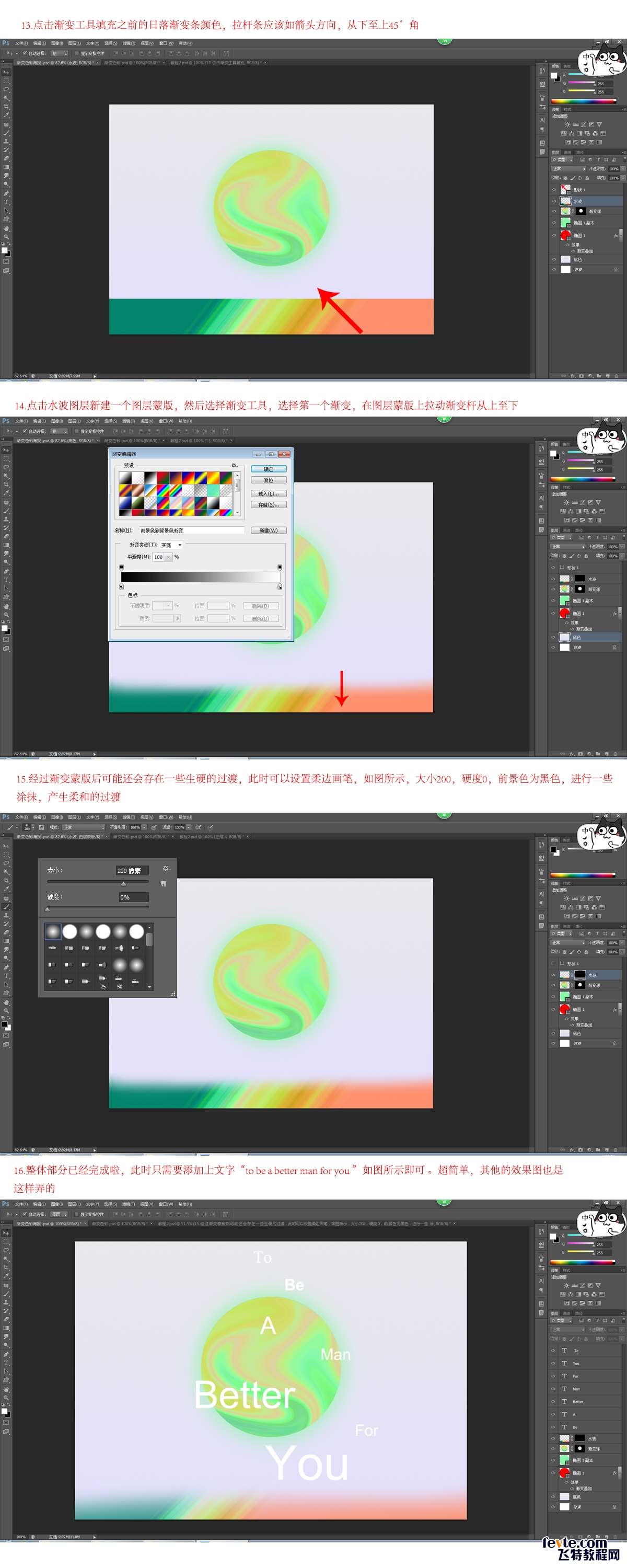This screenshot has height=1568, width=627.
Task: Select the left black color stop under gradient bar
Action: 121,587
